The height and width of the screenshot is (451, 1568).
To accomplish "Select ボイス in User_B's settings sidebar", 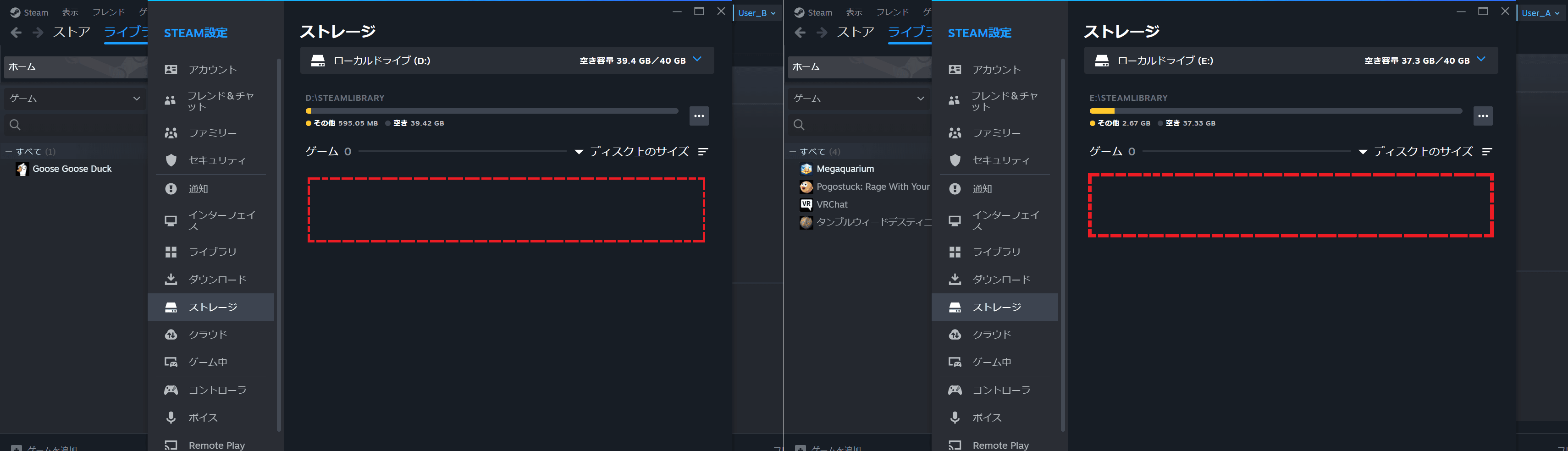I will pyautogui.click(x=210, y=418).
